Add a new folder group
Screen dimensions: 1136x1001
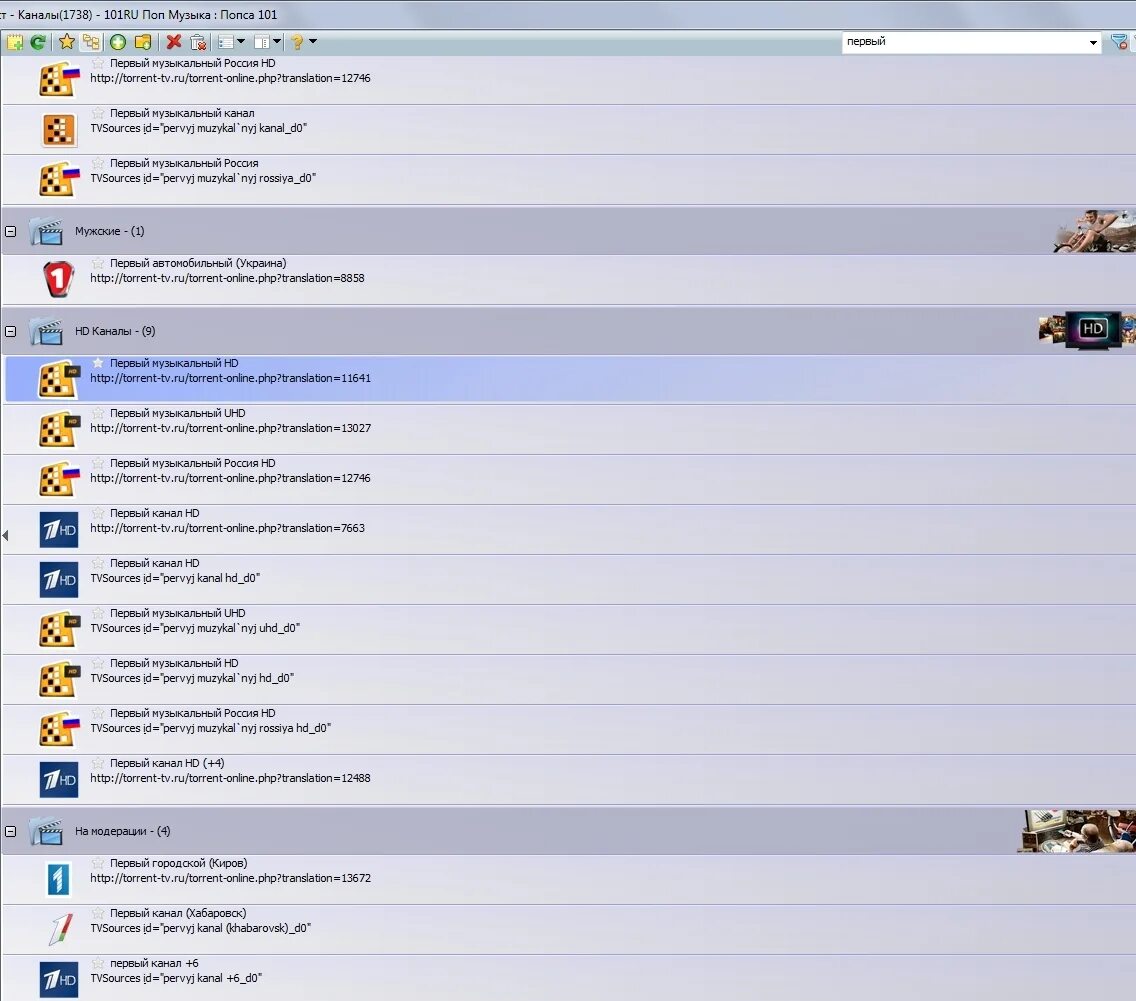click(143, 42)
